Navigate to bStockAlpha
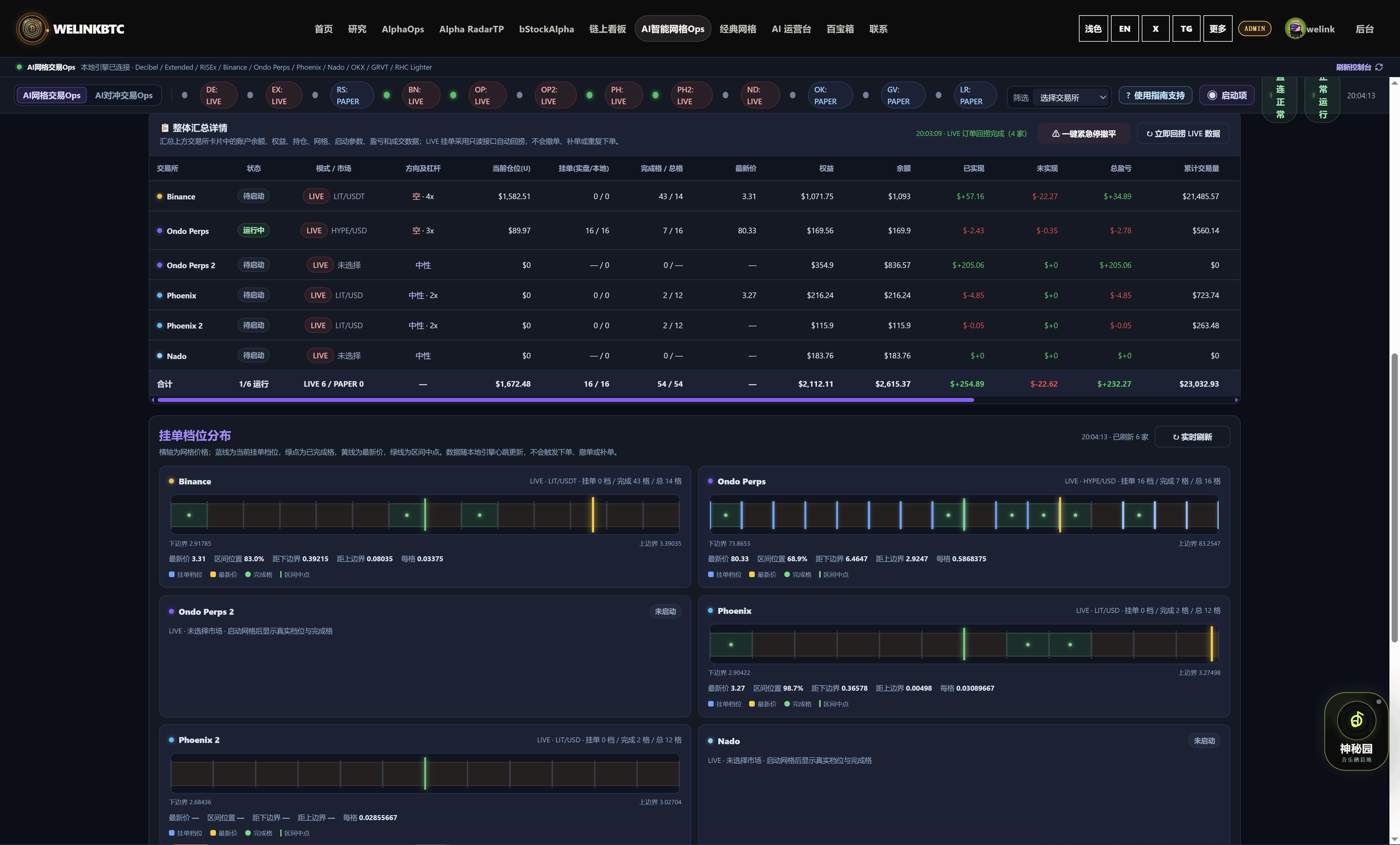Screen dimensions: 1400x845 tap(546, 29)
